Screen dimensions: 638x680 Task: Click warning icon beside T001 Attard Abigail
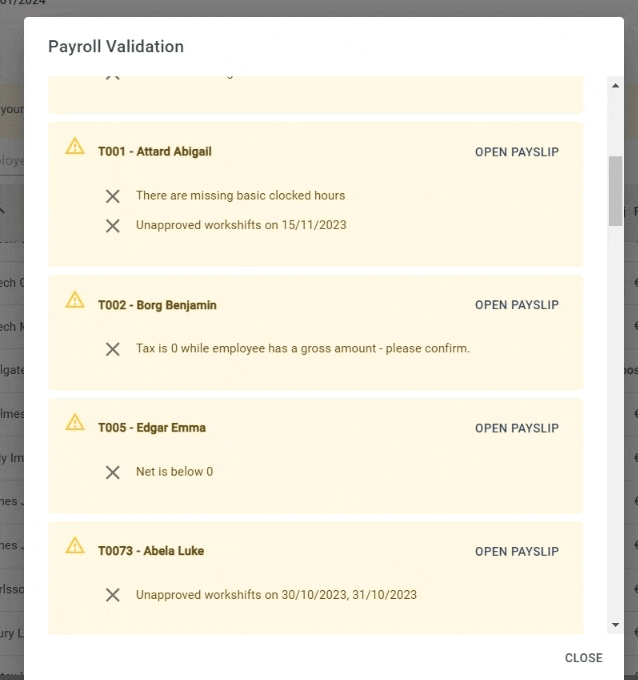[75, 146]
